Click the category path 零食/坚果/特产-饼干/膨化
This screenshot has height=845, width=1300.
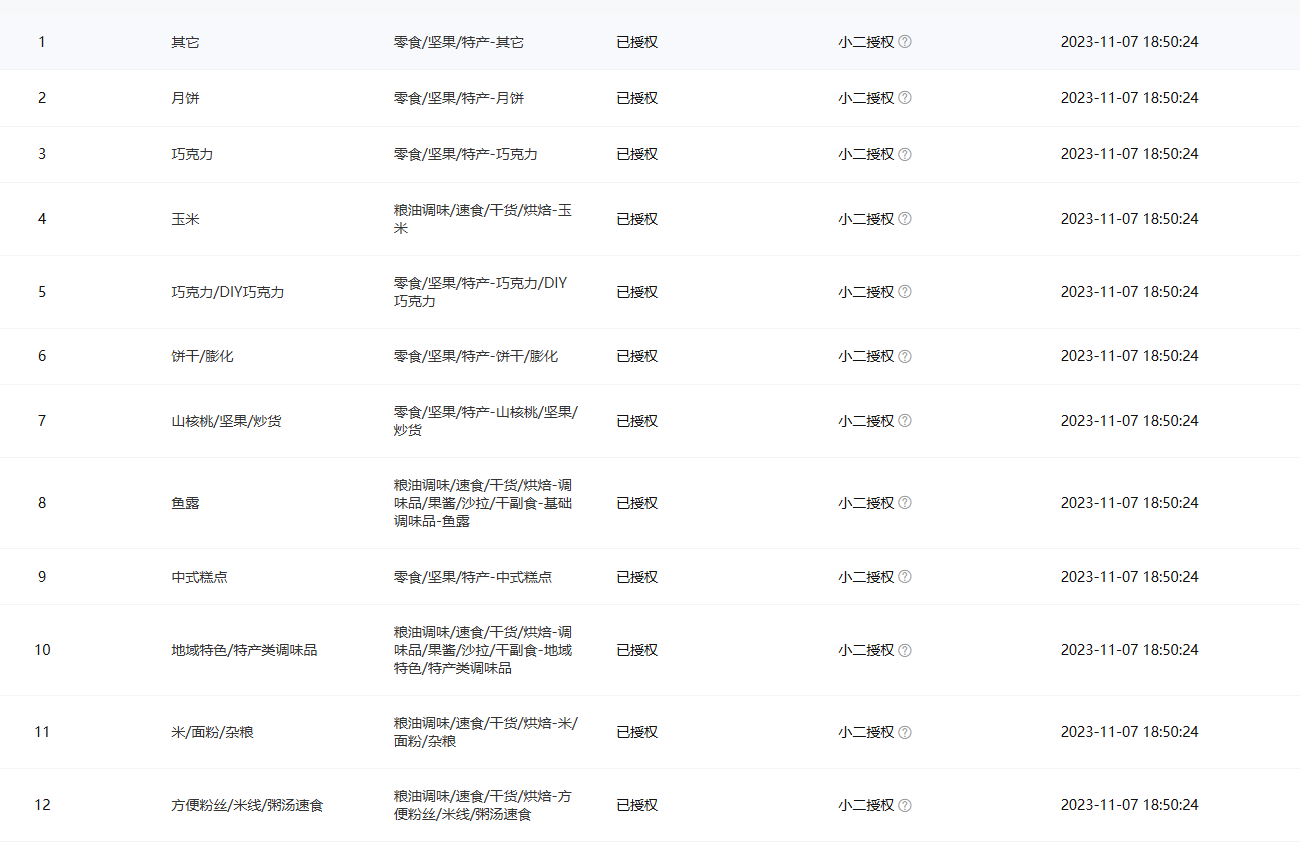coord(475,356)
